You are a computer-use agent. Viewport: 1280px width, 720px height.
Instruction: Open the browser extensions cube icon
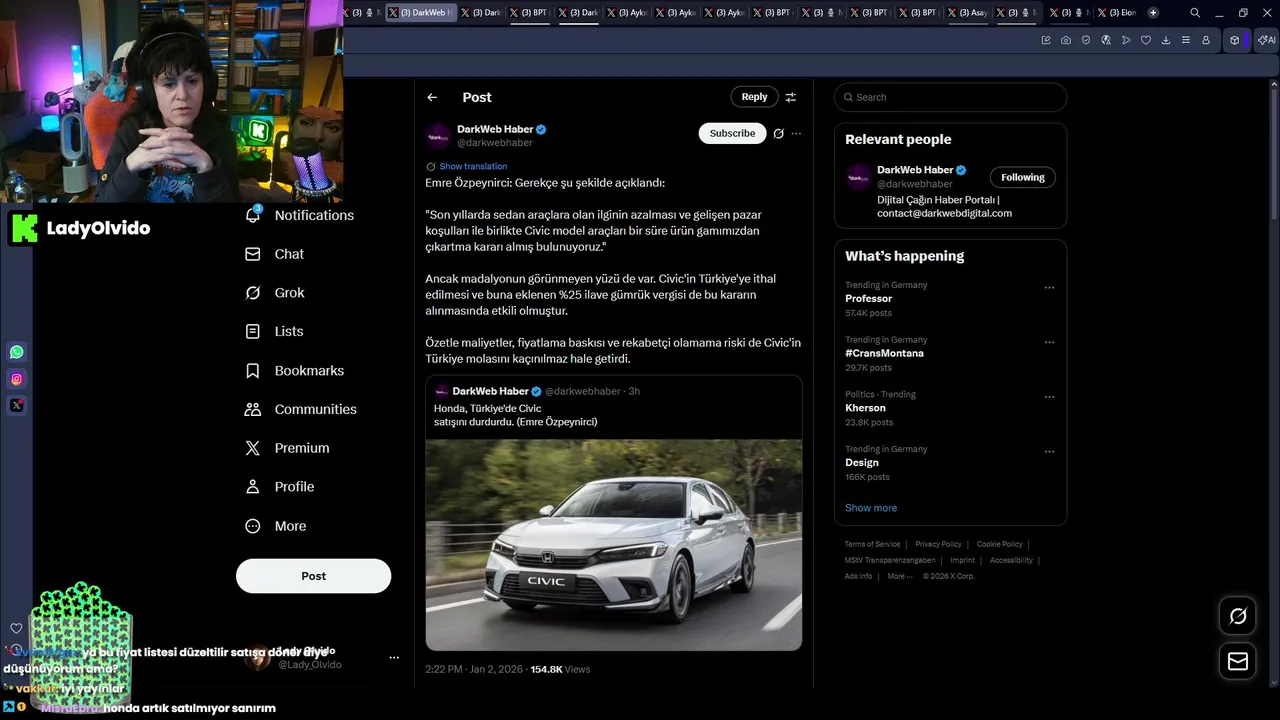pyautogui.click(x=1235, y=40)
